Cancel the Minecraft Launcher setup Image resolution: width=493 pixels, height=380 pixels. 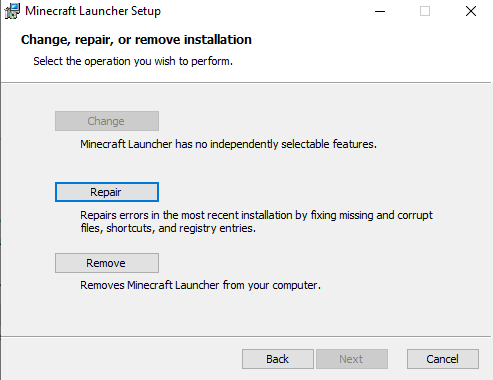[x=443, y=359]
